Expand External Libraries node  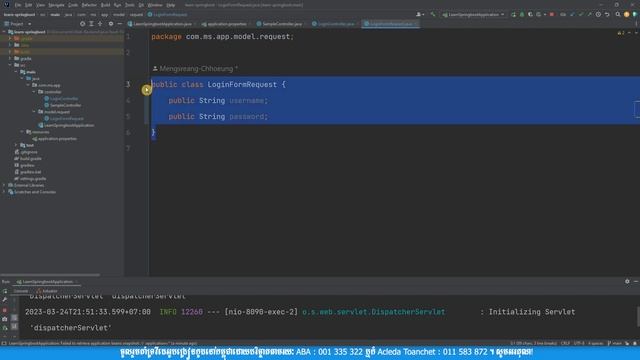pos(4,185)
